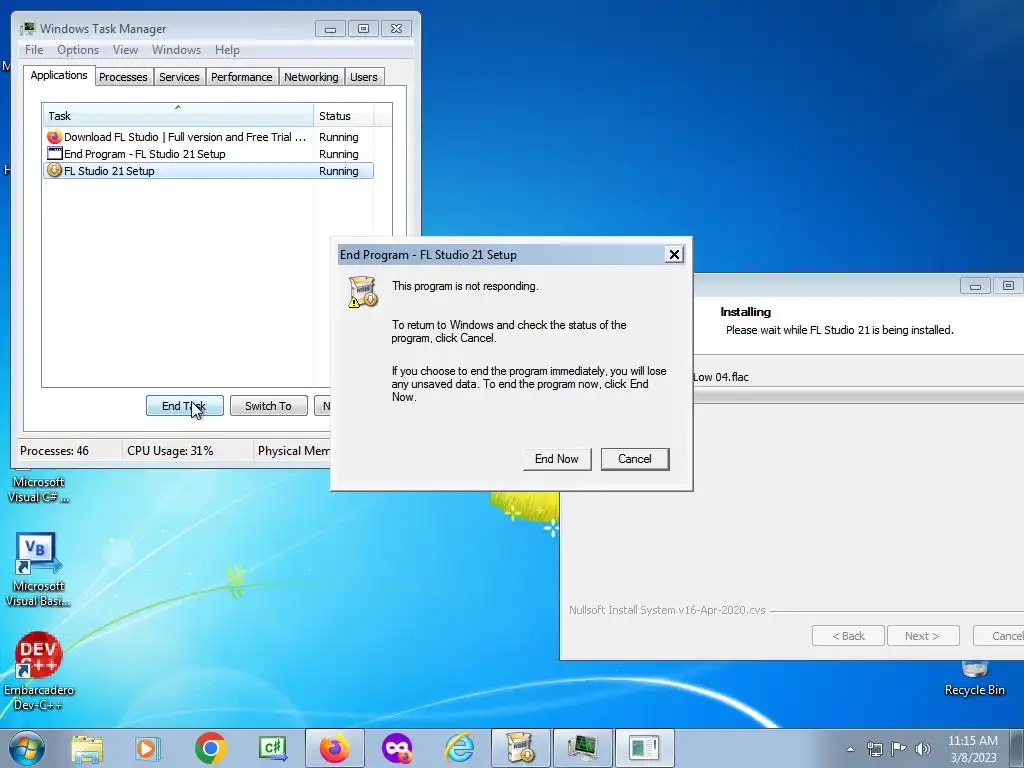This screenshot has height=768, width=1024.
Task: Switch to the Users tab
Action: pyautogui.click(x=364, y=77)
